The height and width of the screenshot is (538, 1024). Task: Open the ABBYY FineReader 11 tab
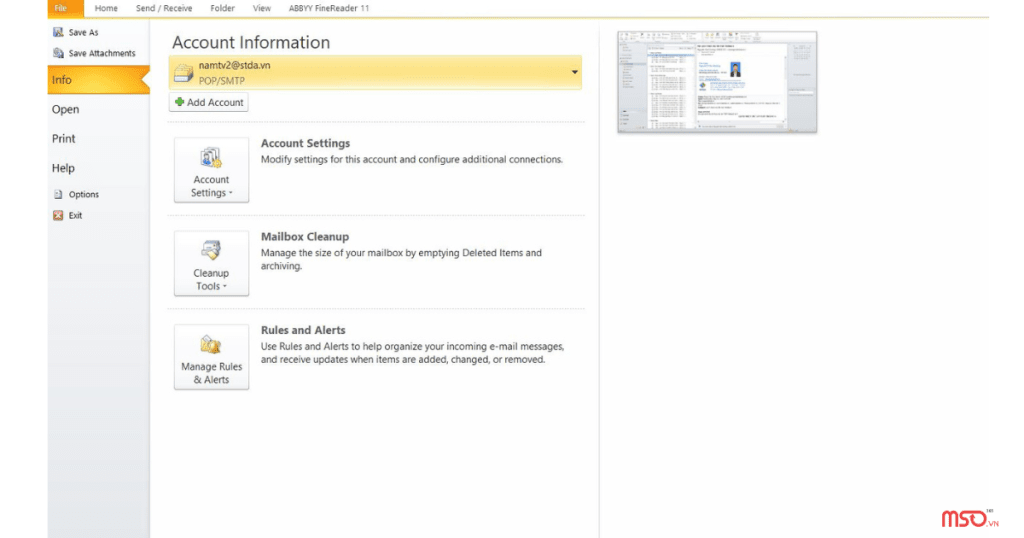(x=328, y=8)
